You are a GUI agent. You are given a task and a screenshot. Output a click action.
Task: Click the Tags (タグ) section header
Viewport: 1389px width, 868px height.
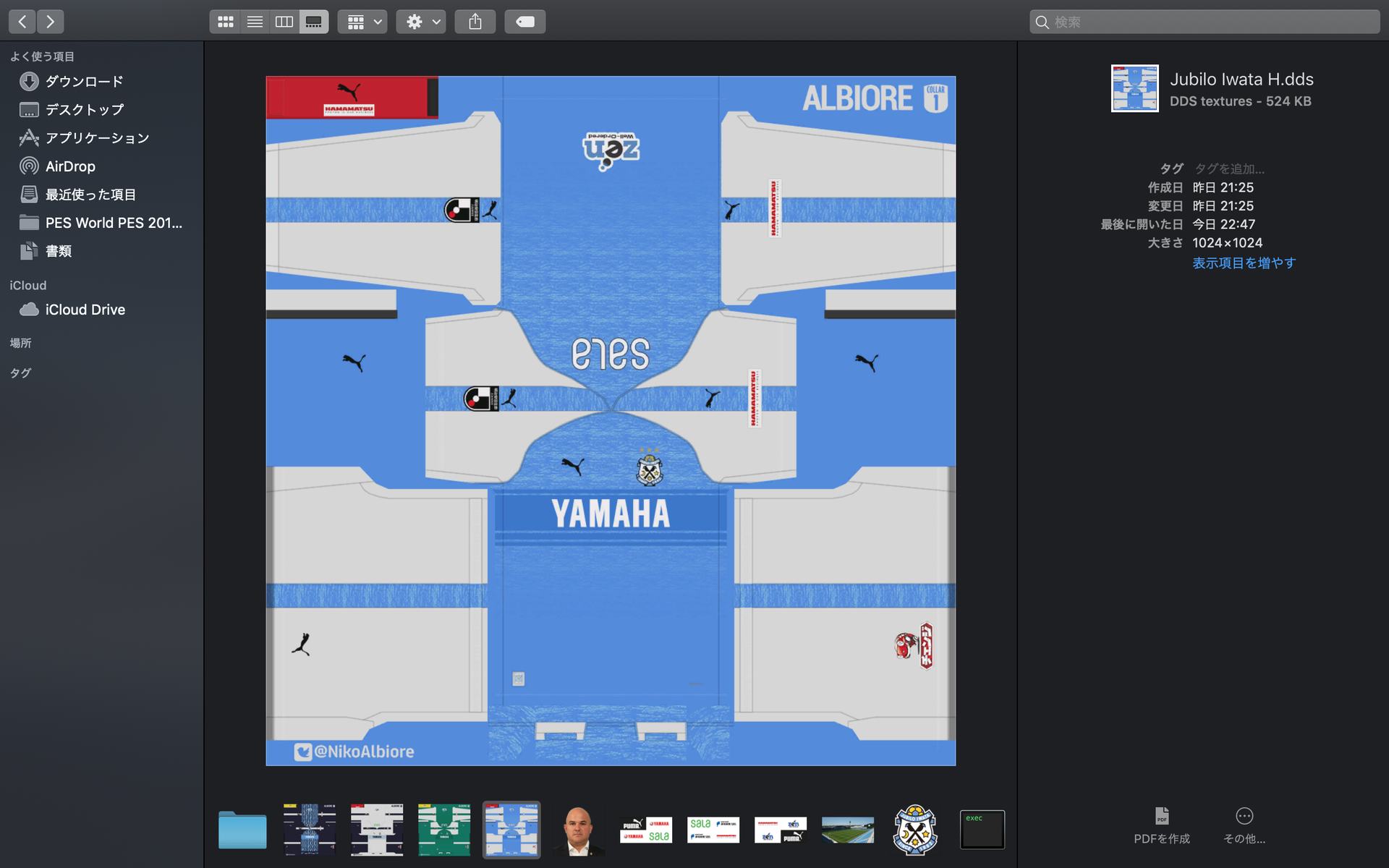point(20,373)
